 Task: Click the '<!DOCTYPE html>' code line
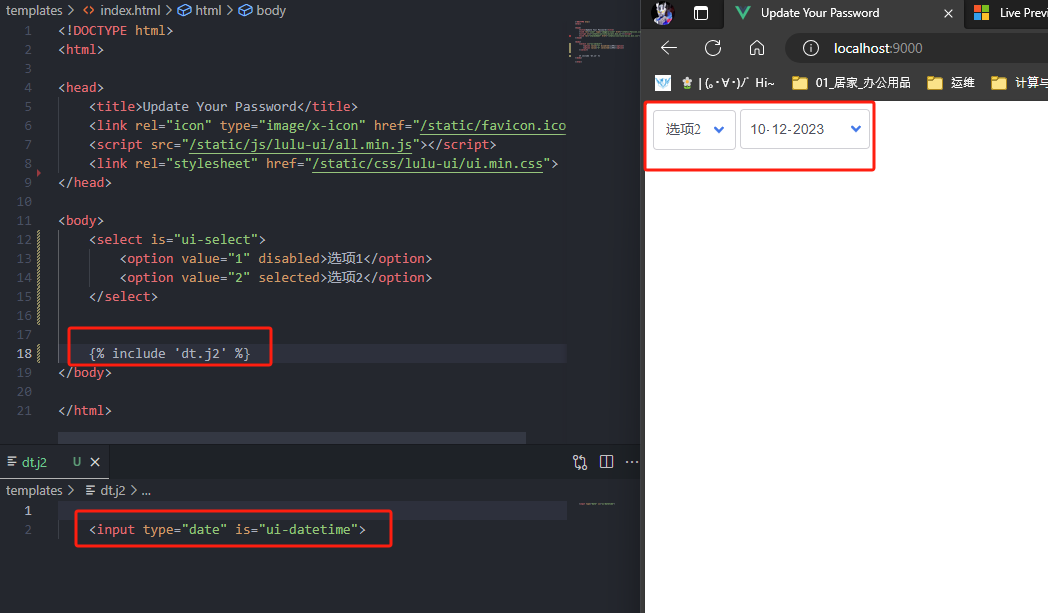pyautogui.click(x=116, y=31)
